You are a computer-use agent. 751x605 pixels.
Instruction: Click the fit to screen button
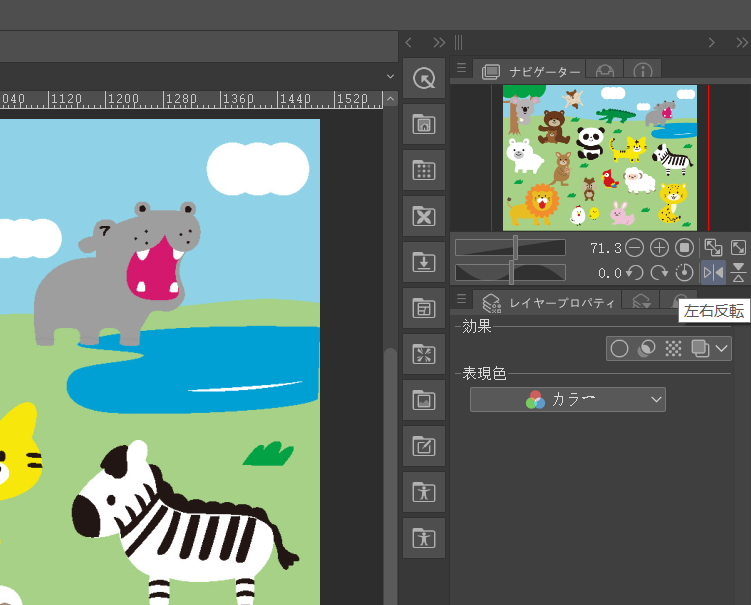[713, 247]
